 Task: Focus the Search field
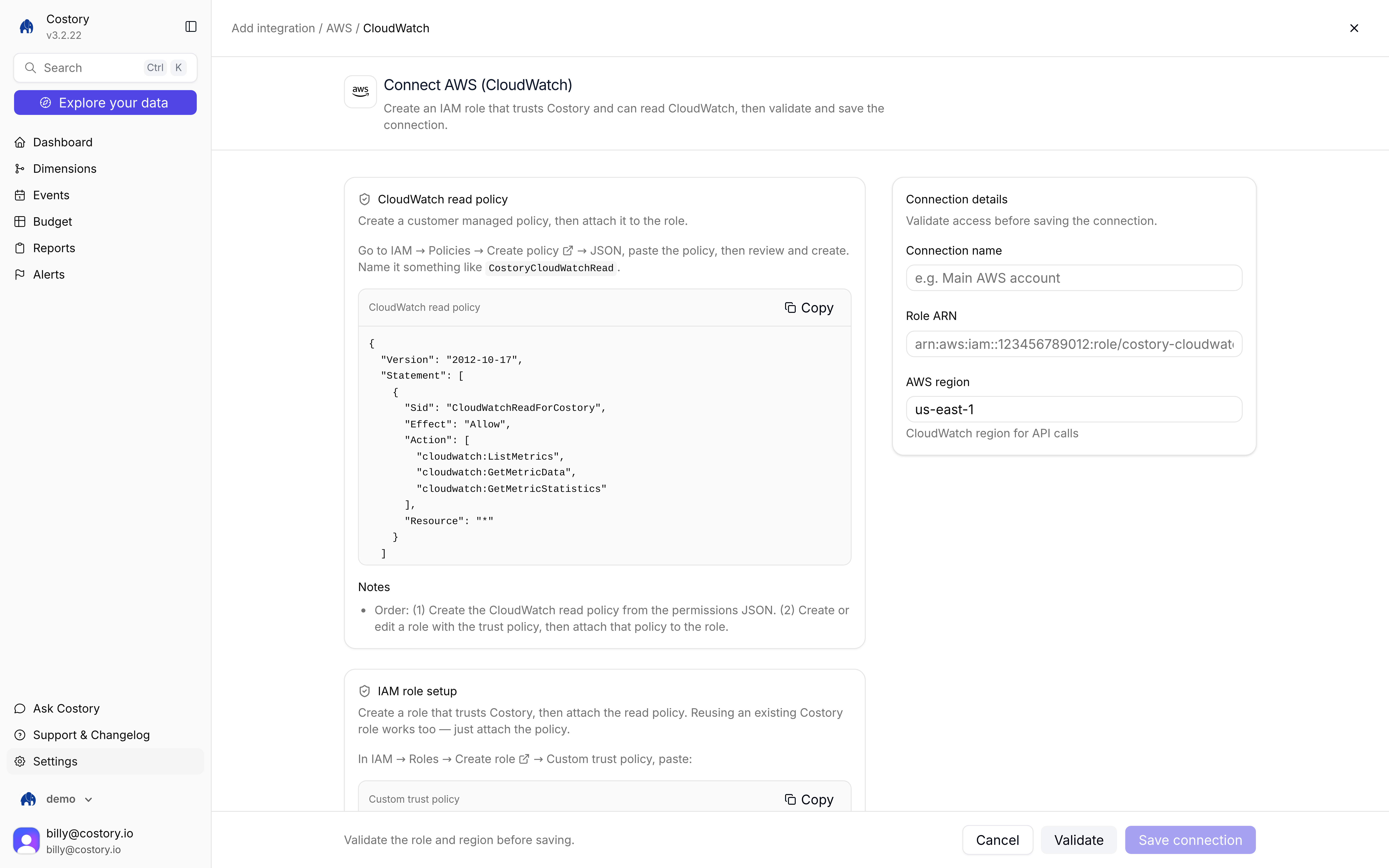(x=106, y=68)
